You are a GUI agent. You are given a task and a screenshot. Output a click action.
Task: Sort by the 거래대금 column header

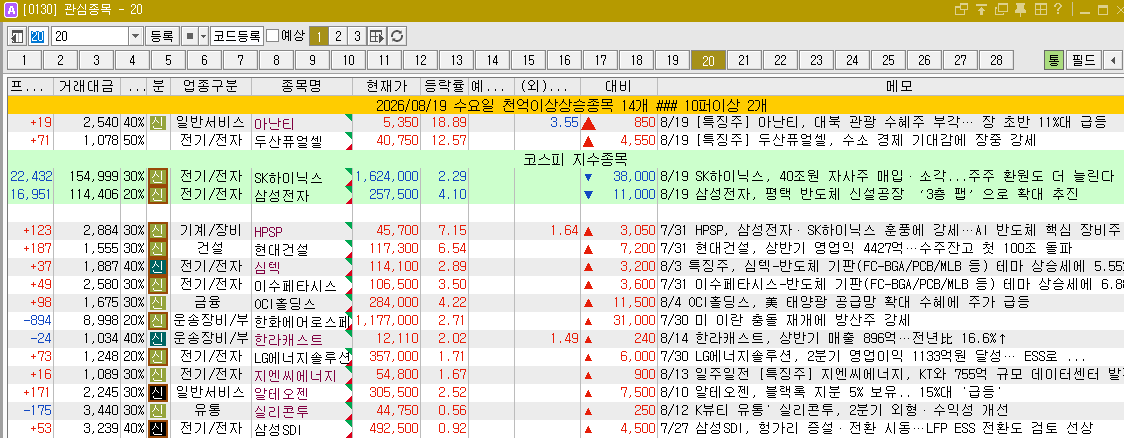tap(86, 87)
